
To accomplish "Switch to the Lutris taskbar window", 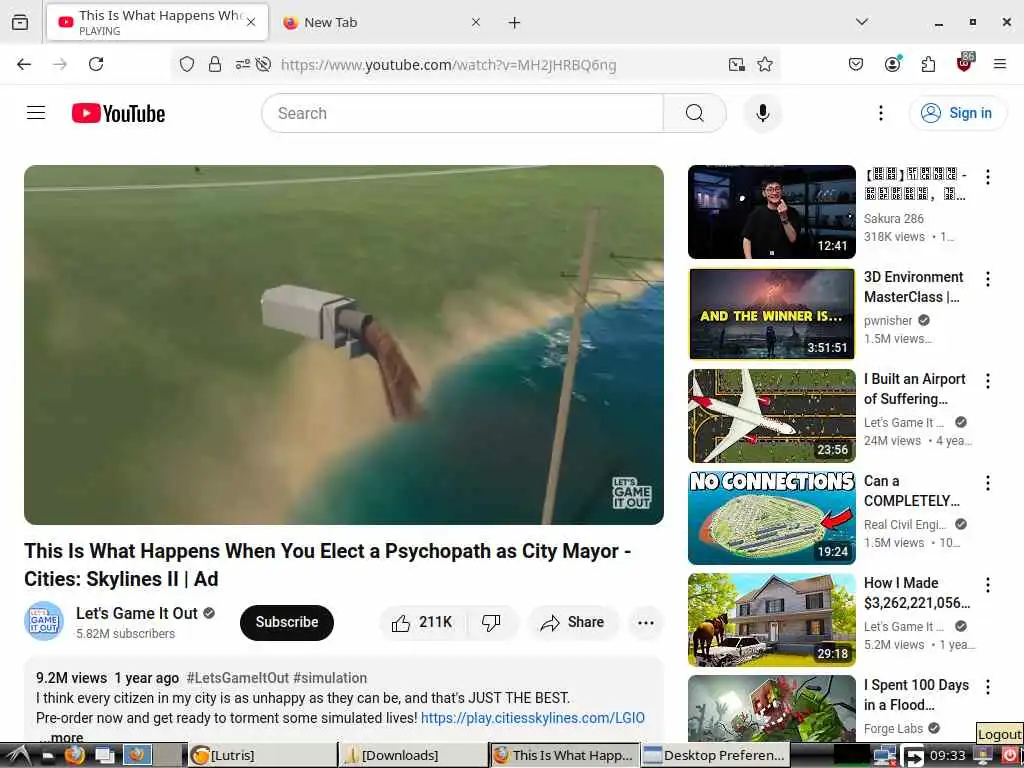I will [263, 756].
